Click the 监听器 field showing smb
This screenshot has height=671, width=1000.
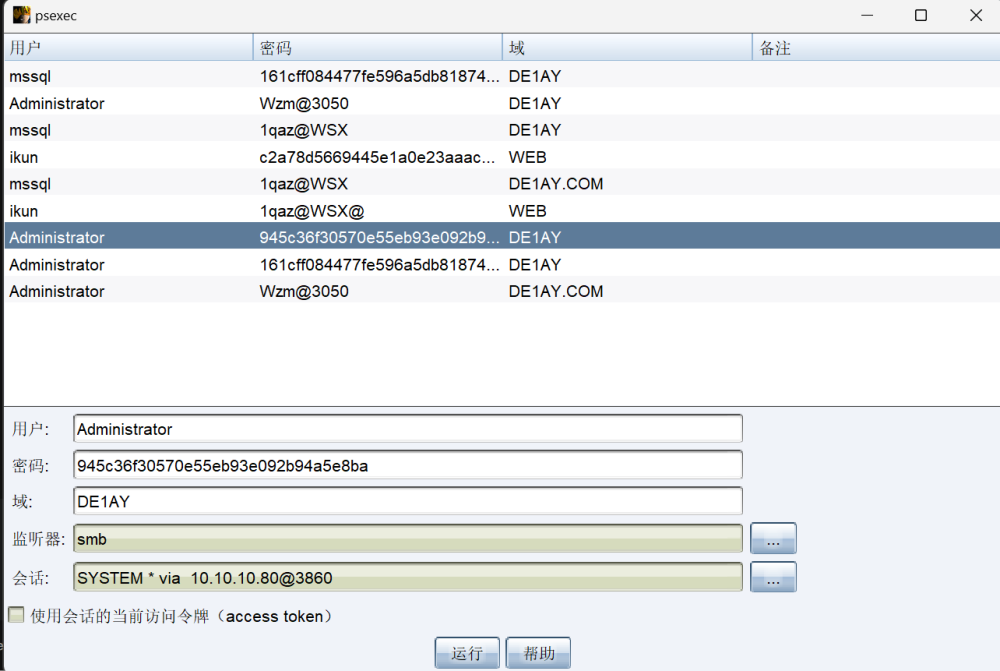click(408, 539)
